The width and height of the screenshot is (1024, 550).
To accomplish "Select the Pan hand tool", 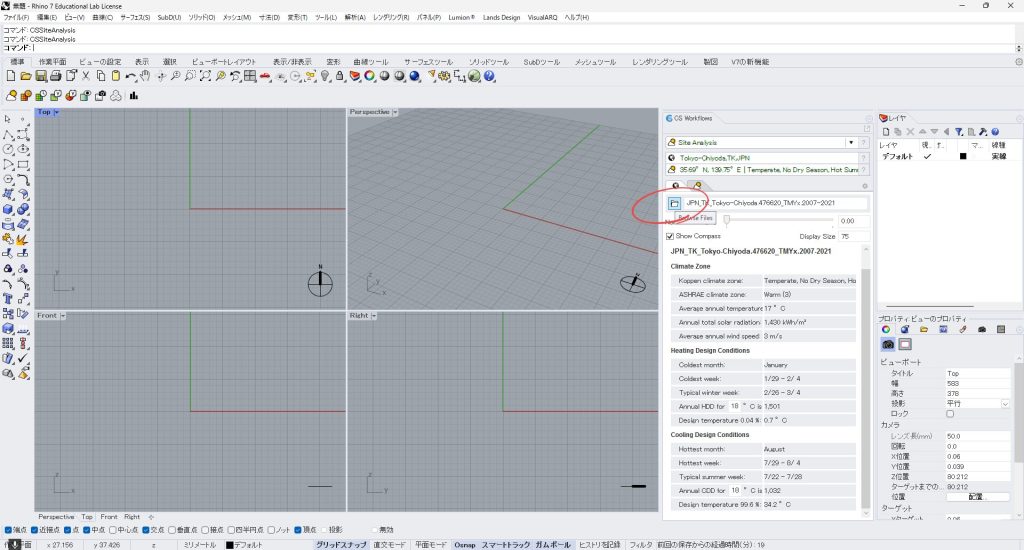I will coord(145,76).
